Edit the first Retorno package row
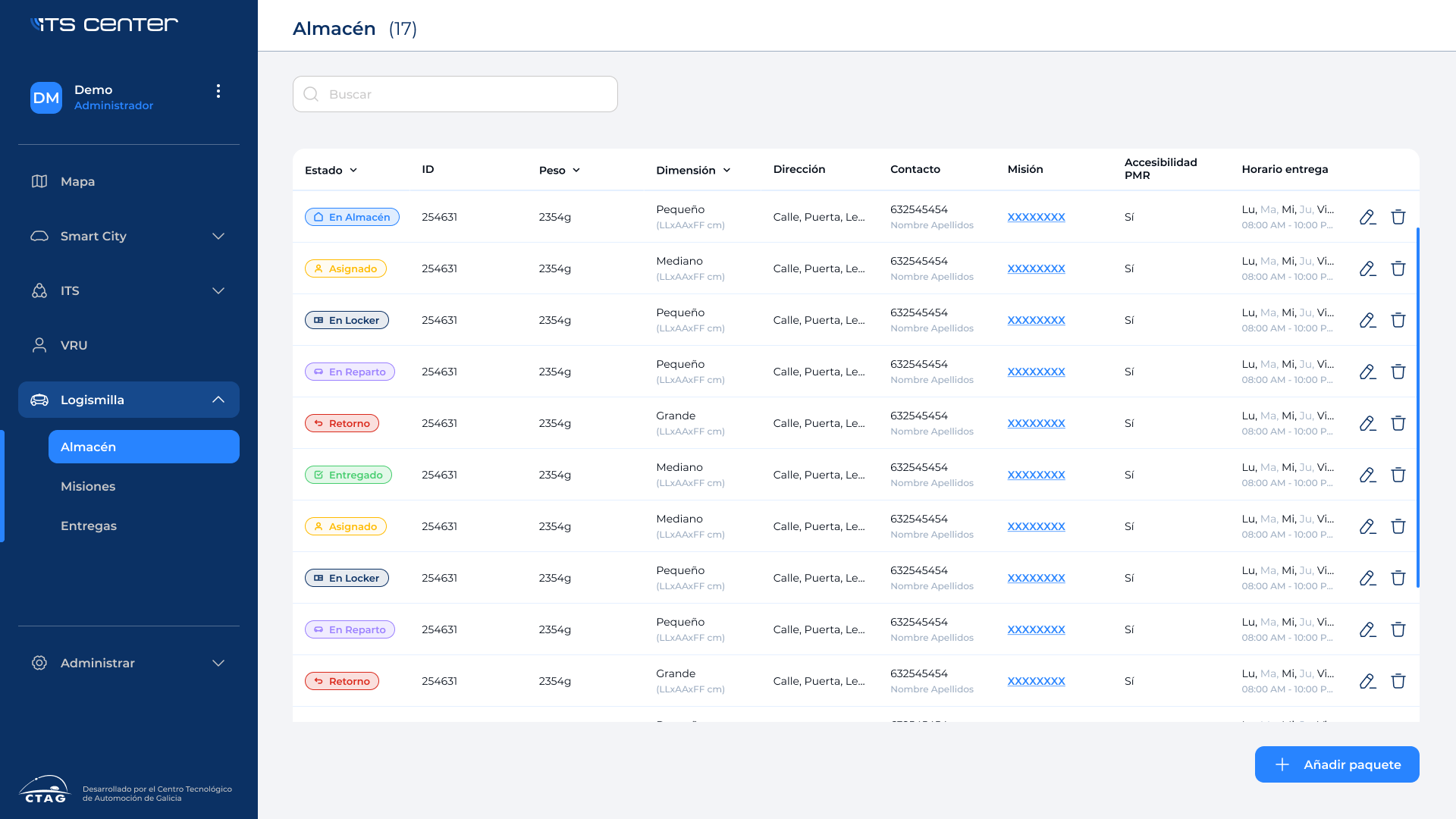Viewport: 1456px width, 819px height. coord(1367,424)
